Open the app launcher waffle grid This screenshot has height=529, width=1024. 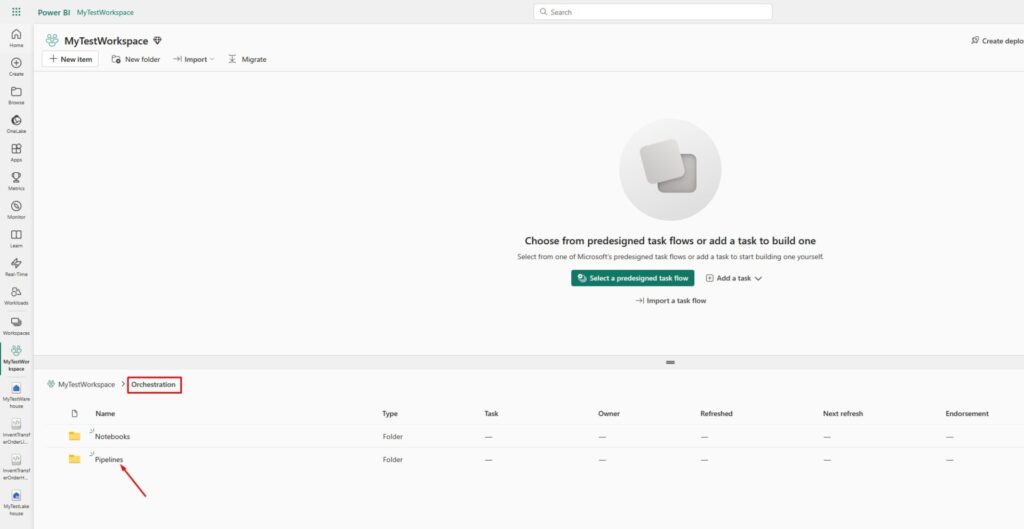pos(16,12)
